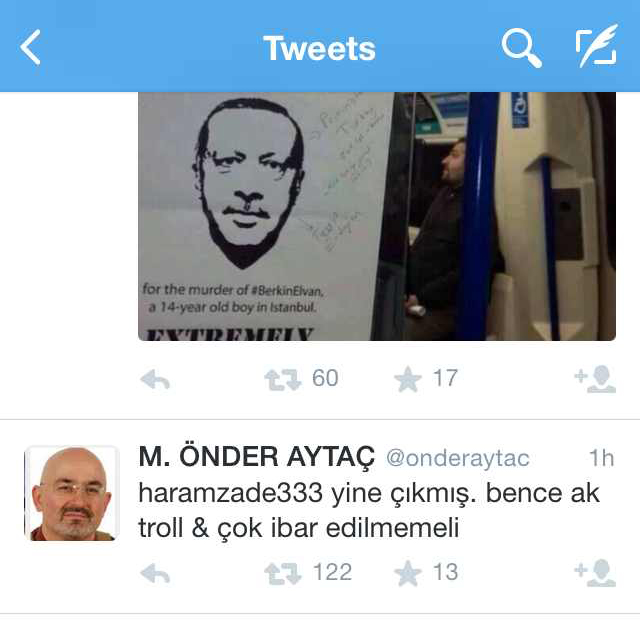Favorite the tweet with 17 stars
This screenshot has height=620, width=640.
coord(407,379)
